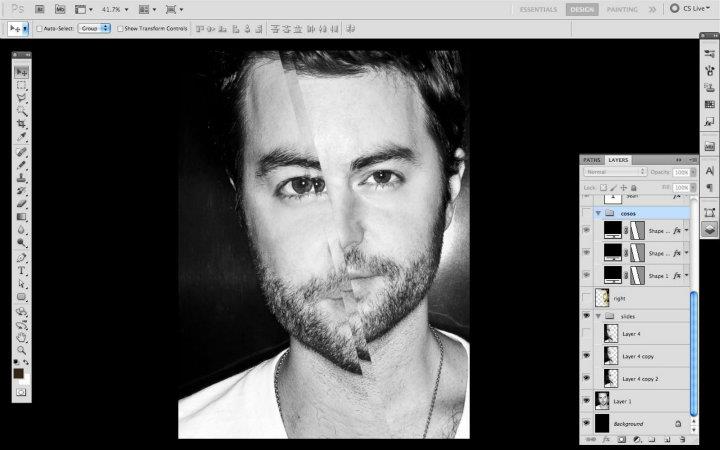Viewport: 720px width, 450px height.
Task: Add a layer mask from panel footer
Action: point(622,439)
